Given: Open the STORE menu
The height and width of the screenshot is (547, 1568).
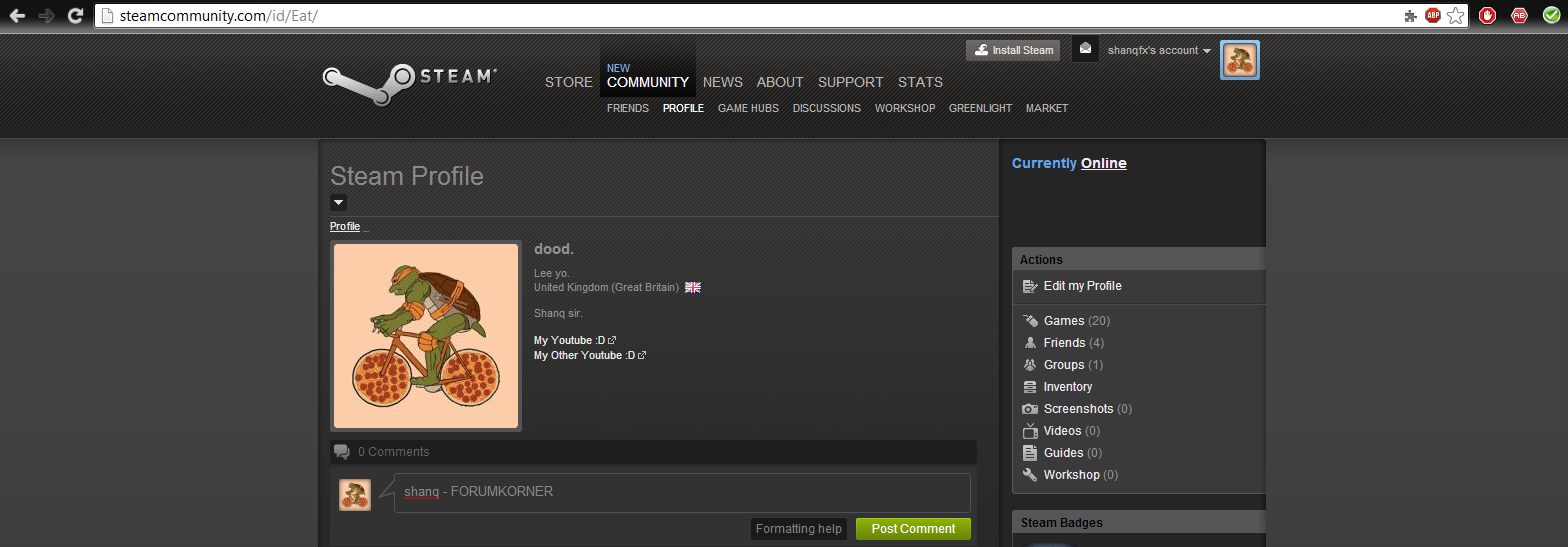Looking at the screenshot, I should 569,82.
